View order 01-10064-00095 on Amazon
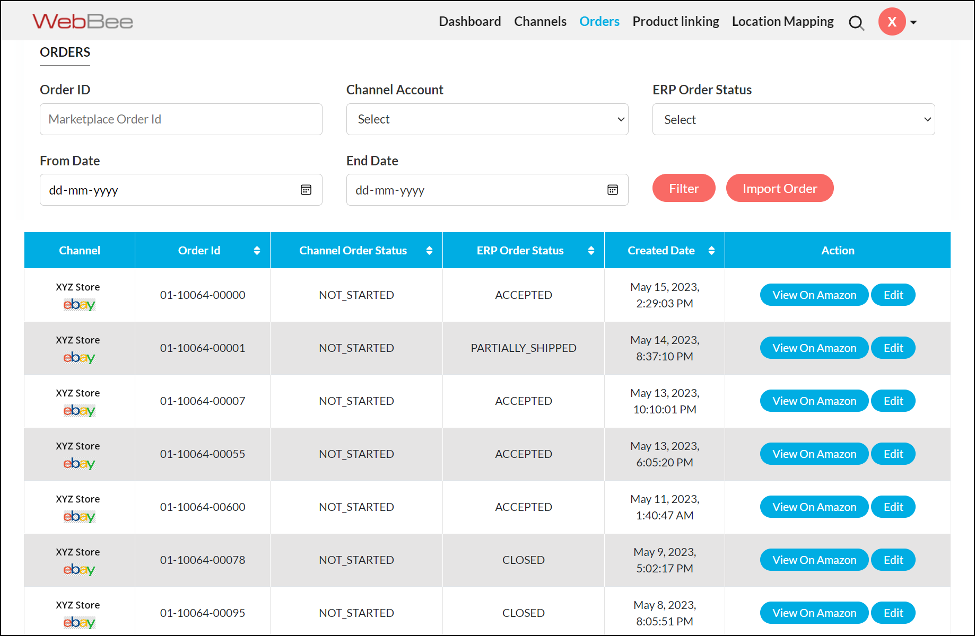Image resolution: width=977 pixels, height=637 pixels. click(814, 613)
